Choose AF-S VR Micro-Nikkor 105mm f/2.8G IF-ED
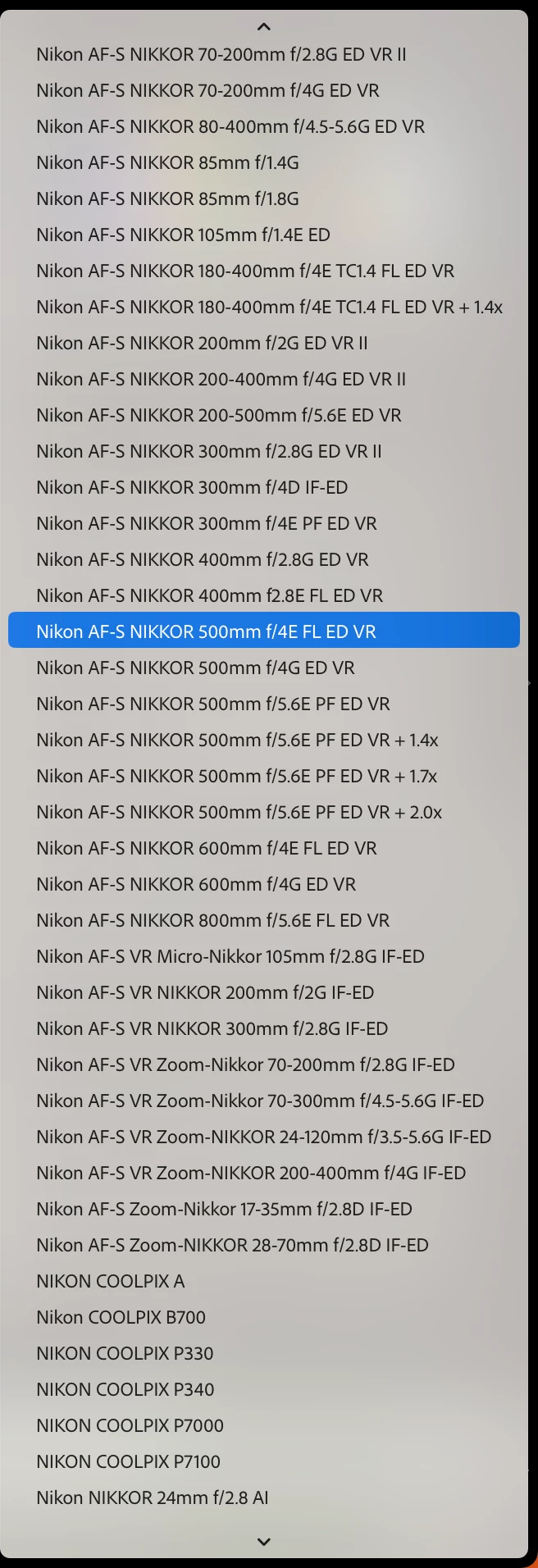The width and height of the screenshot is (538, 1568). tap(264, 956)
